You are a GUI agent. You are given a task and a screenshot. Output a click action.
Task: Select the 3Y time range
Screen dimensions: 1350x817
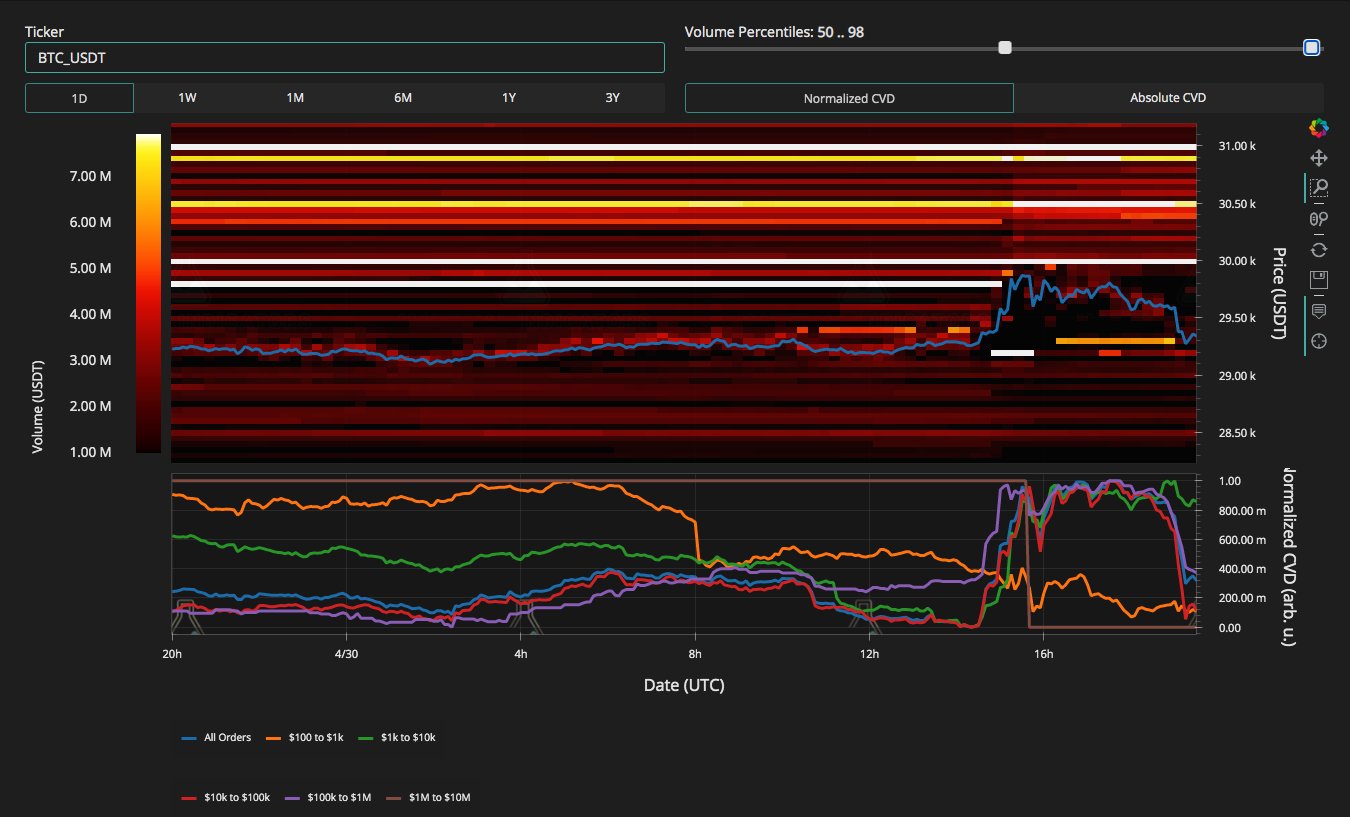point(611,98)
